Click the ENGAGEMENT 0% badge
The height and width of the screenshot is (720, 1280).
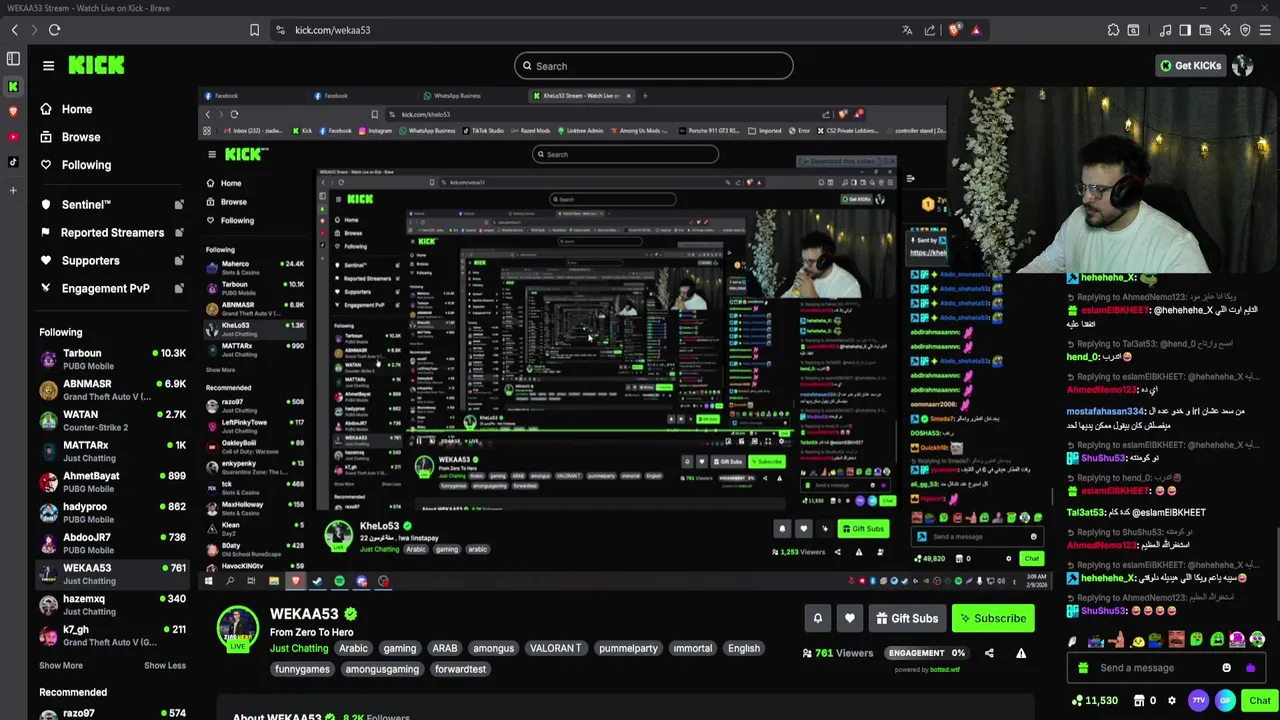pos(926,653)
